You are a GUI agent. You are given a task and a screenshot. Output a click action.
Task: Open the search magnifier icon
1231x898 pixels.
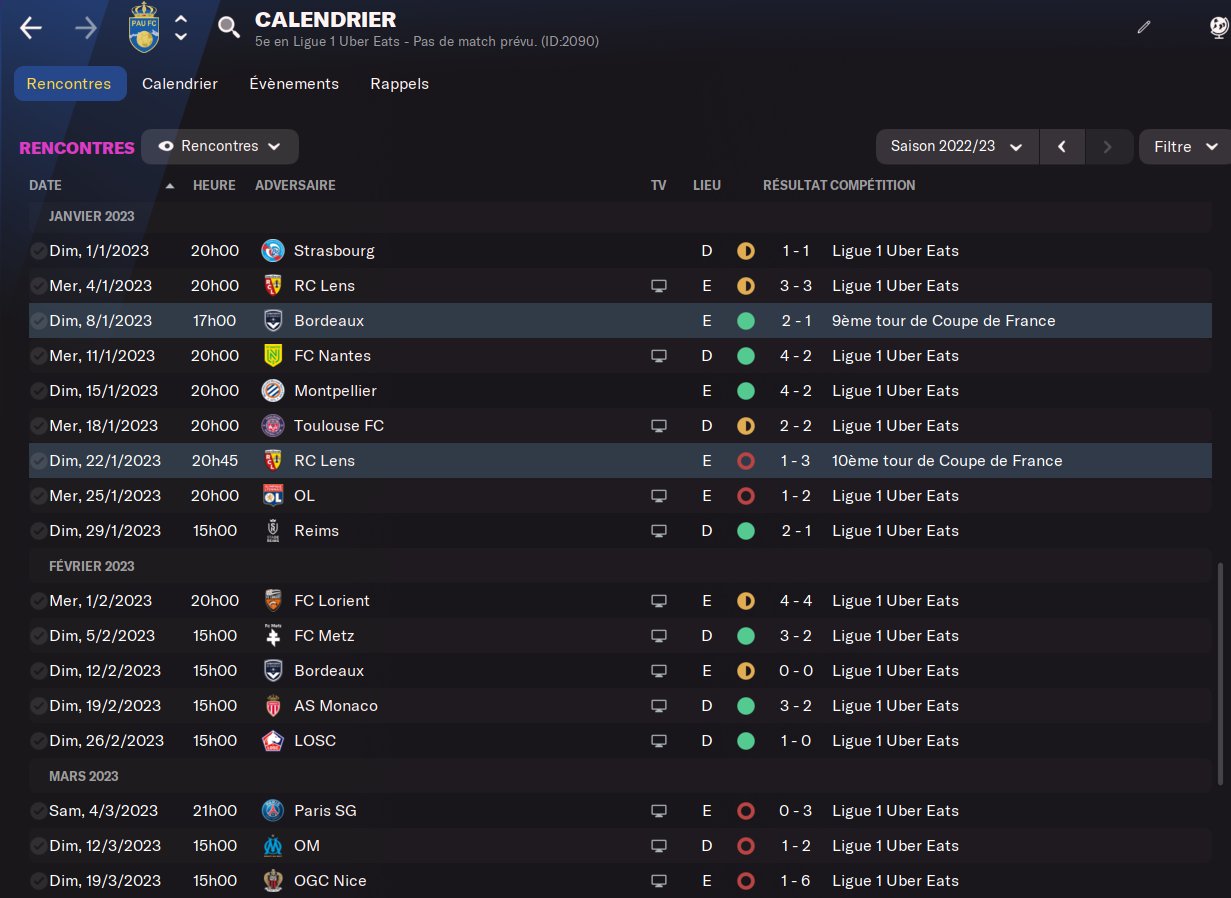[x=229, y=28]
